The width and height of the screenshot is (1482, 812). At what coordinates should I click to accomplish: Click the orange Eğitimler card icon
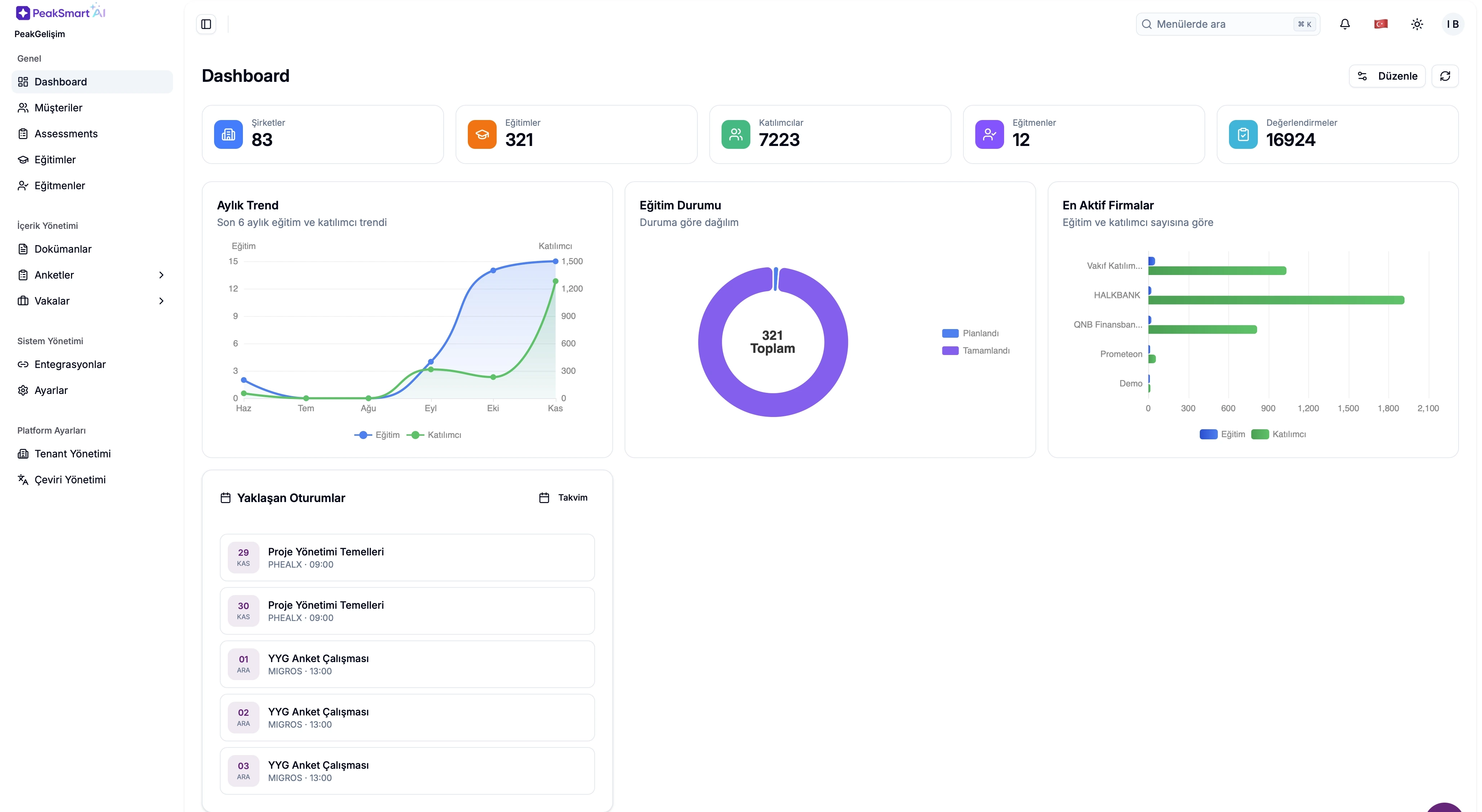(x=482, y=135)
